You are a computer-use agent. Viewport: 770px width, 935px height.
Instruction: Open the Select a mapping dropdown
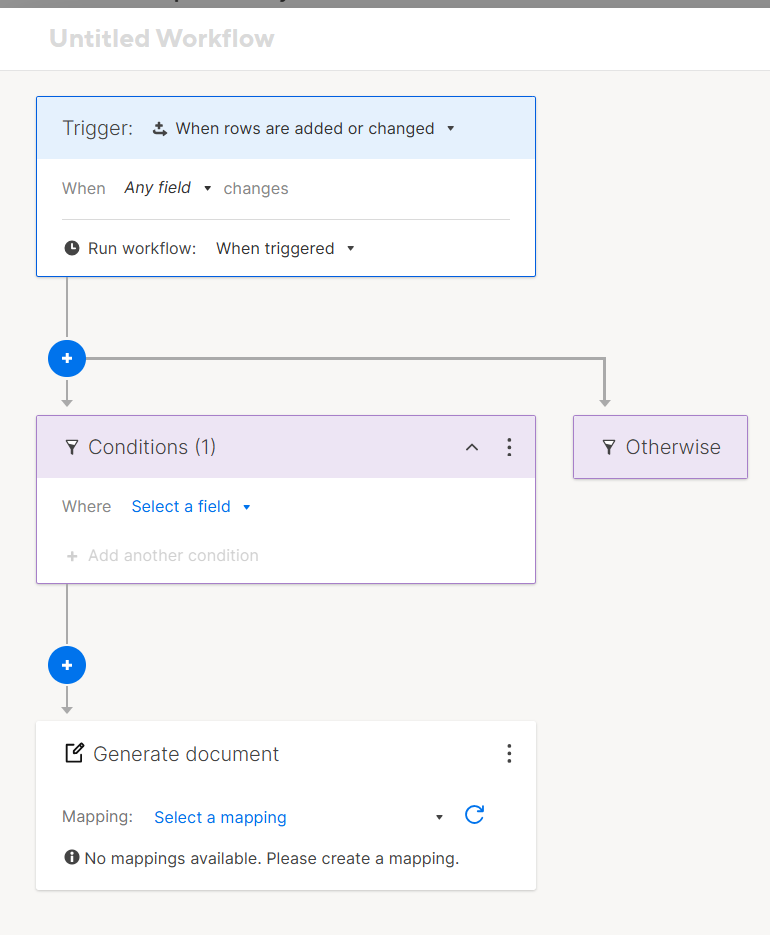click(x=298, y=817)
